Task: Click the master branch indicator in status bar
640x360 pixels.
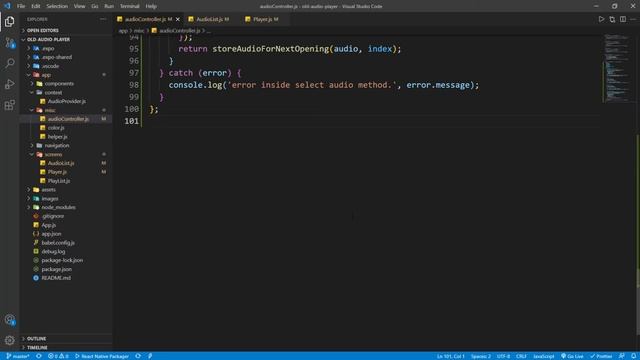Action: (18, 356)
